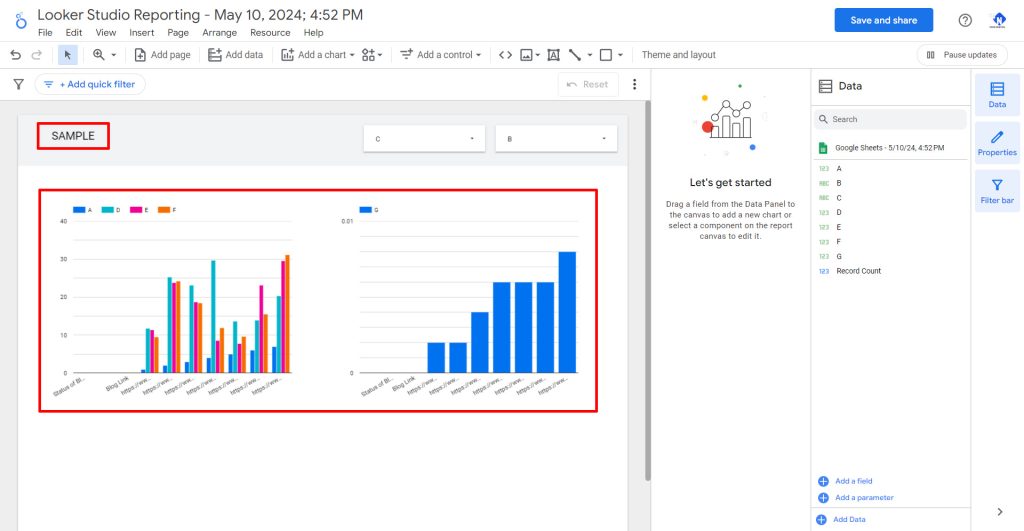The image size is (1024, 531).
Task: Click the line drawing tool icon
Action: [575, 55]
